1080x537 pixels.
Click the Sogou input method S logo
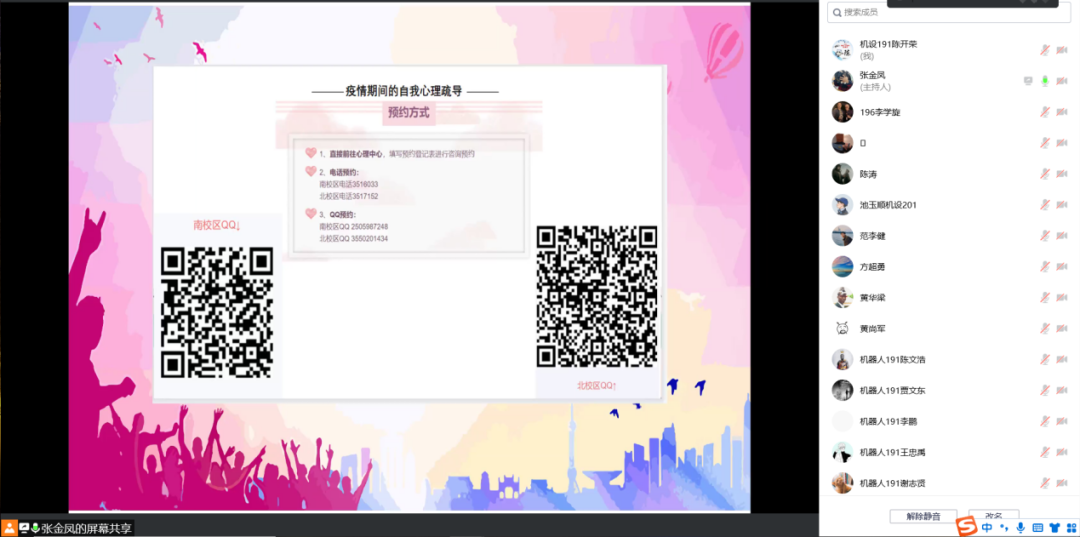click(x=968, y=527)
